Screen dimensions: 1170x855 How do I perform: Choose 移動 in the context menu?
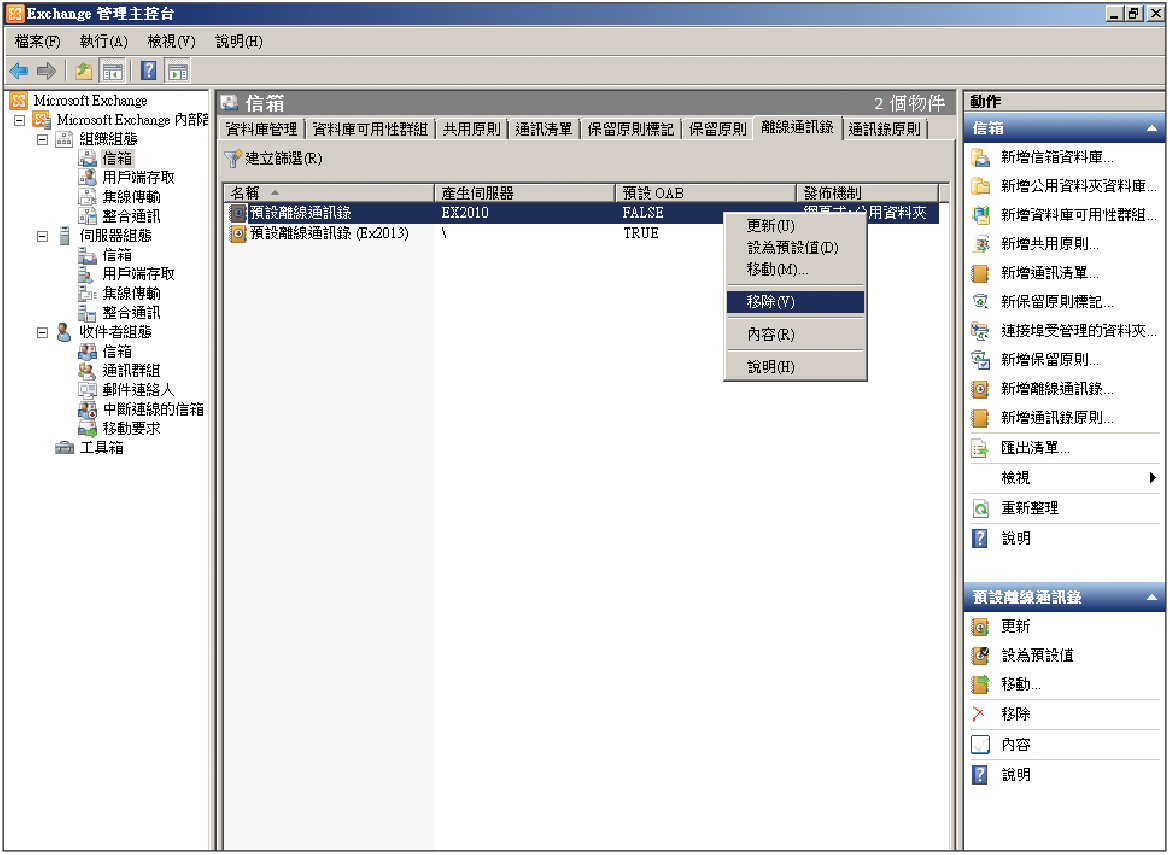point(795,269)
